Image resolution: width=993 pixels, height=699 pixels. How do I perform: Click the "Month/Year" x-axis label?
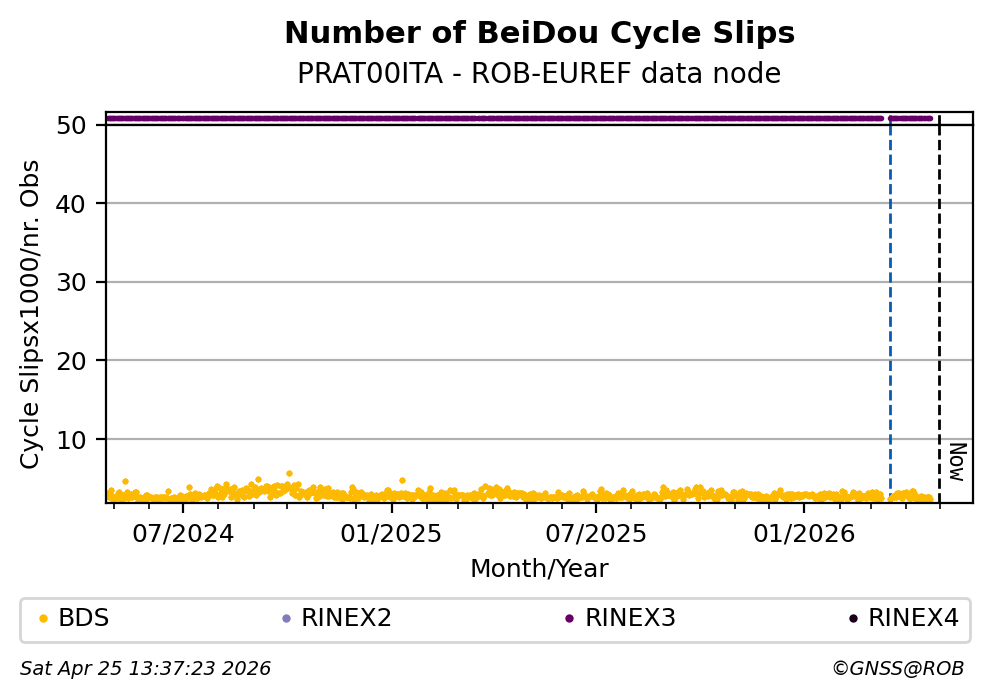539,569
